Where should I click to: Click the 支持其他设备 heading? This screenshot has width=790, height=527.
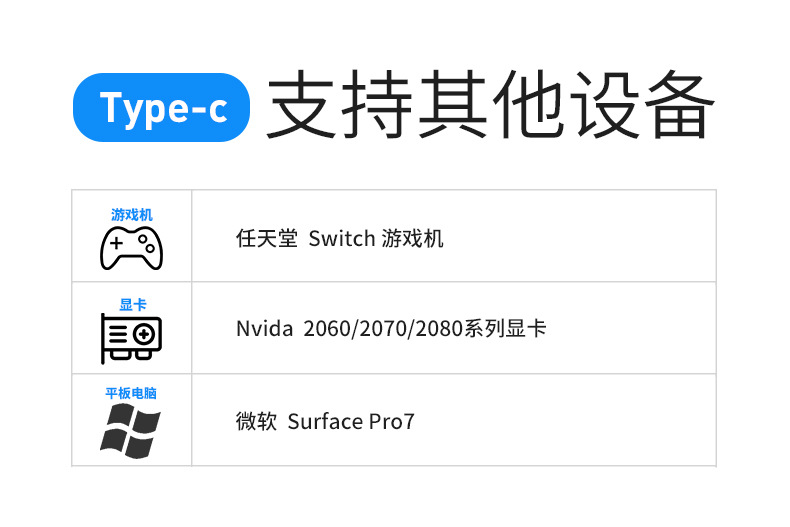click(x=491, y=107)
